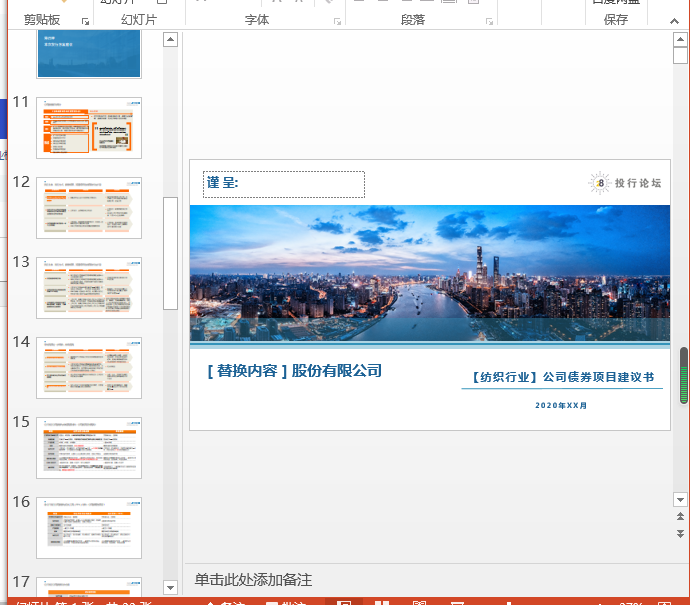690x605 pixels.
Task: Select the [替换内容] 股份有限公司 title text
Action: pyautogui.click(x=294, y=371)
